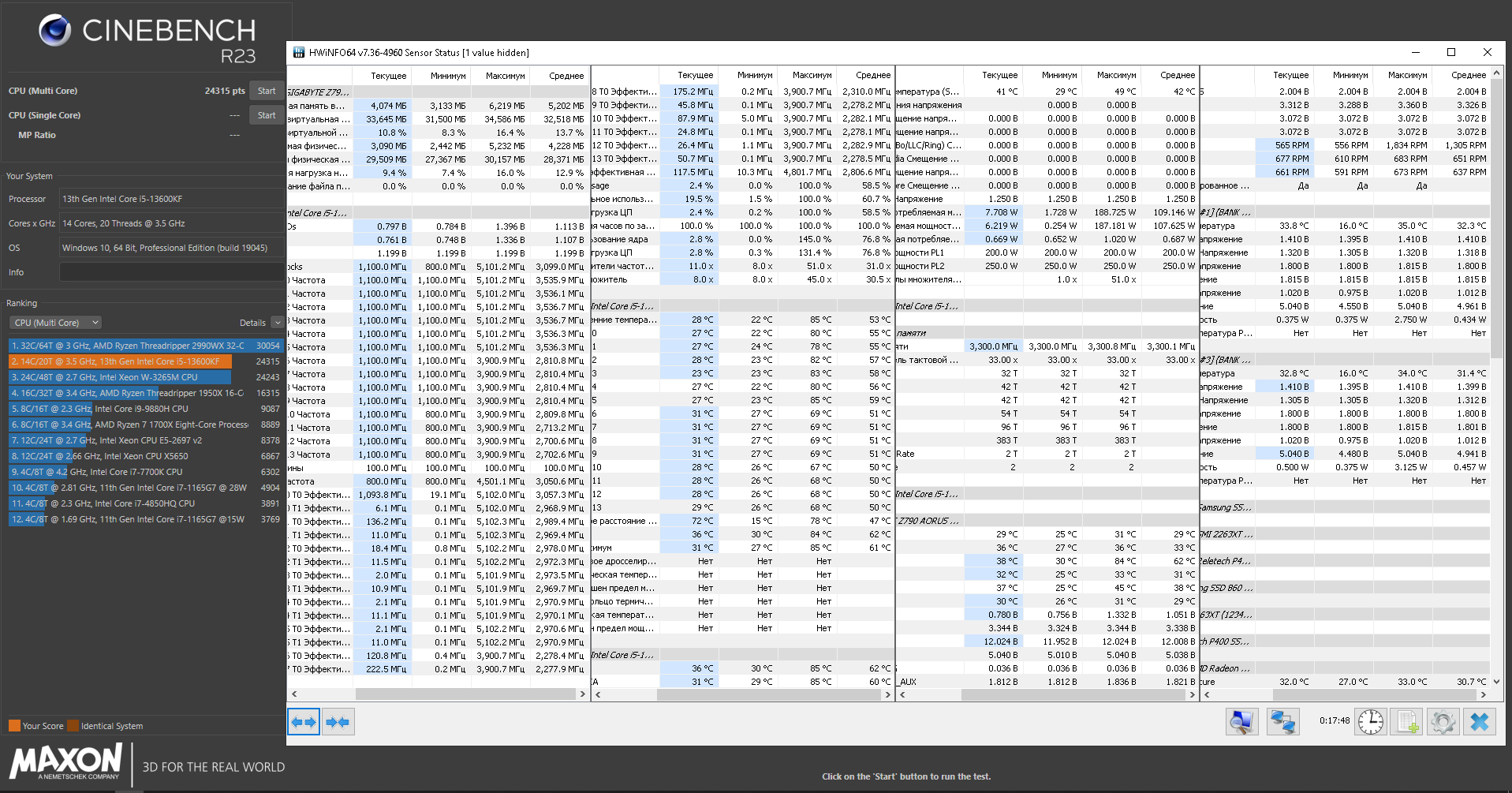
Task: Maximize the HWiNFO64 Sensor Status window
Action: point(1451,52)
